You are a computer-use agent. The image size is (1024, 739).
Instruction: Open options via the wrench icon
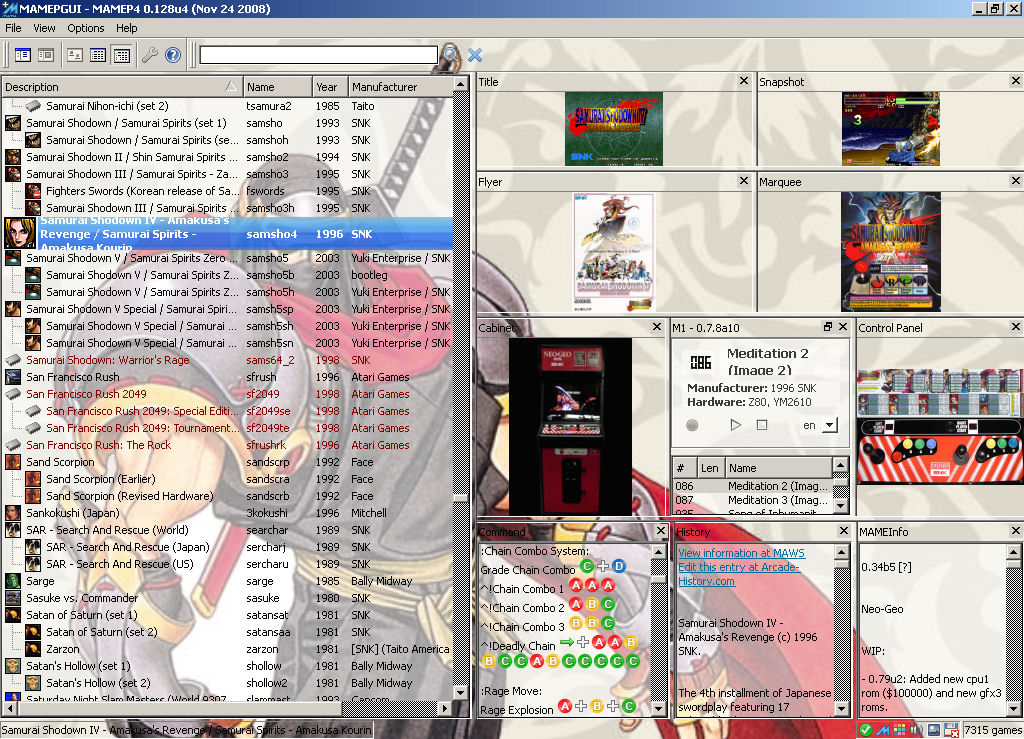[150, 55]
